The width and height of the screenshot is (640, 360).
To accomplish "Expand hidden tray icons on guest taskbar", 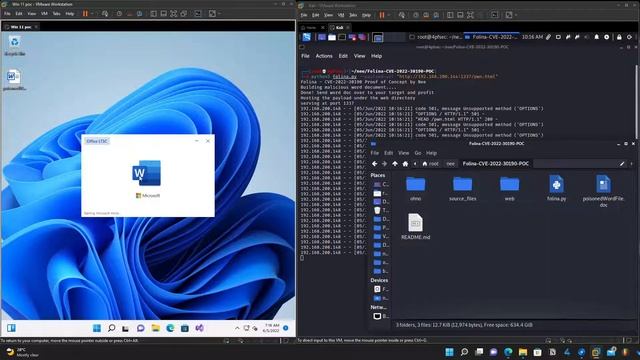I will coord(237,328).
